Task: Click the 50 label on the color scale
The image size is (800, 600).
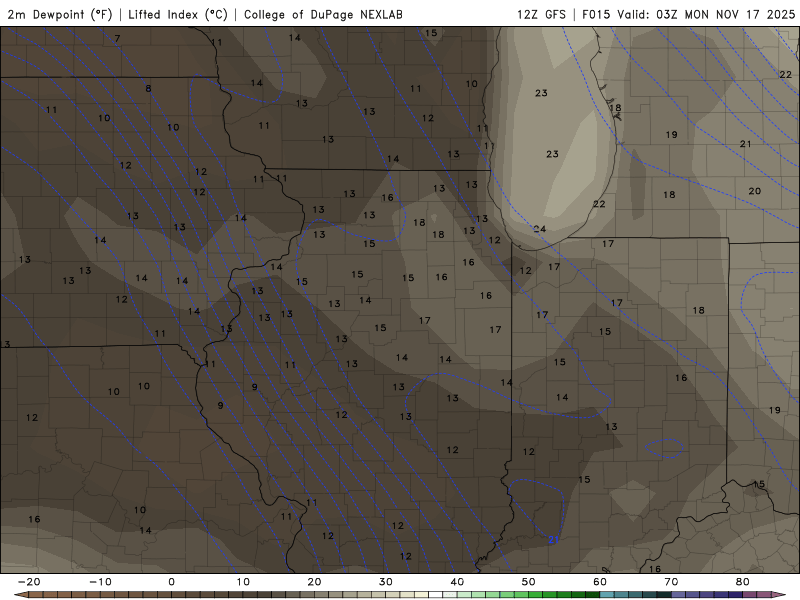Action: click(x=529, y=582)
